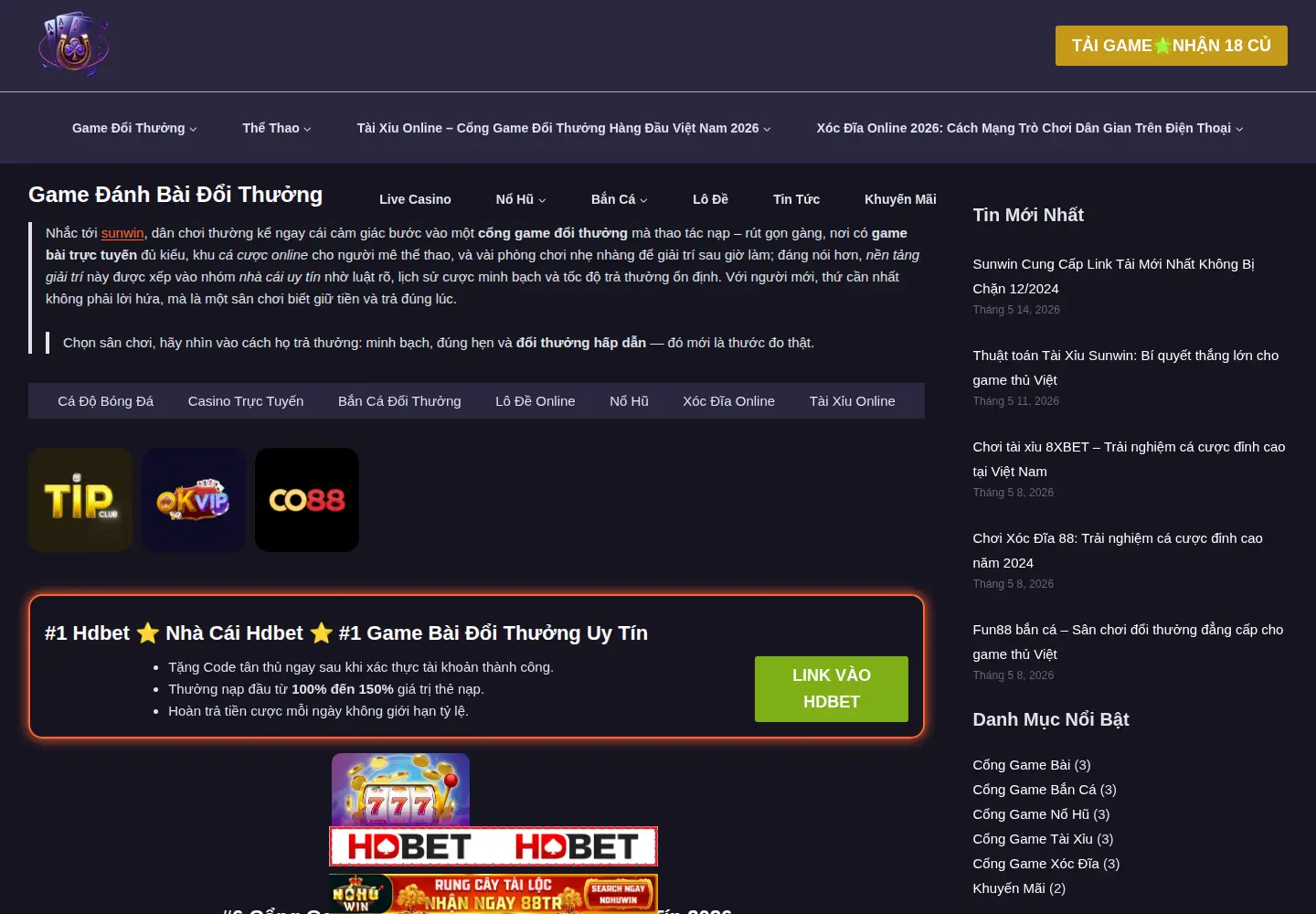
Task: Open the Chơi Xóc Đĩa 88 article
Action: tap(1118, 550)
